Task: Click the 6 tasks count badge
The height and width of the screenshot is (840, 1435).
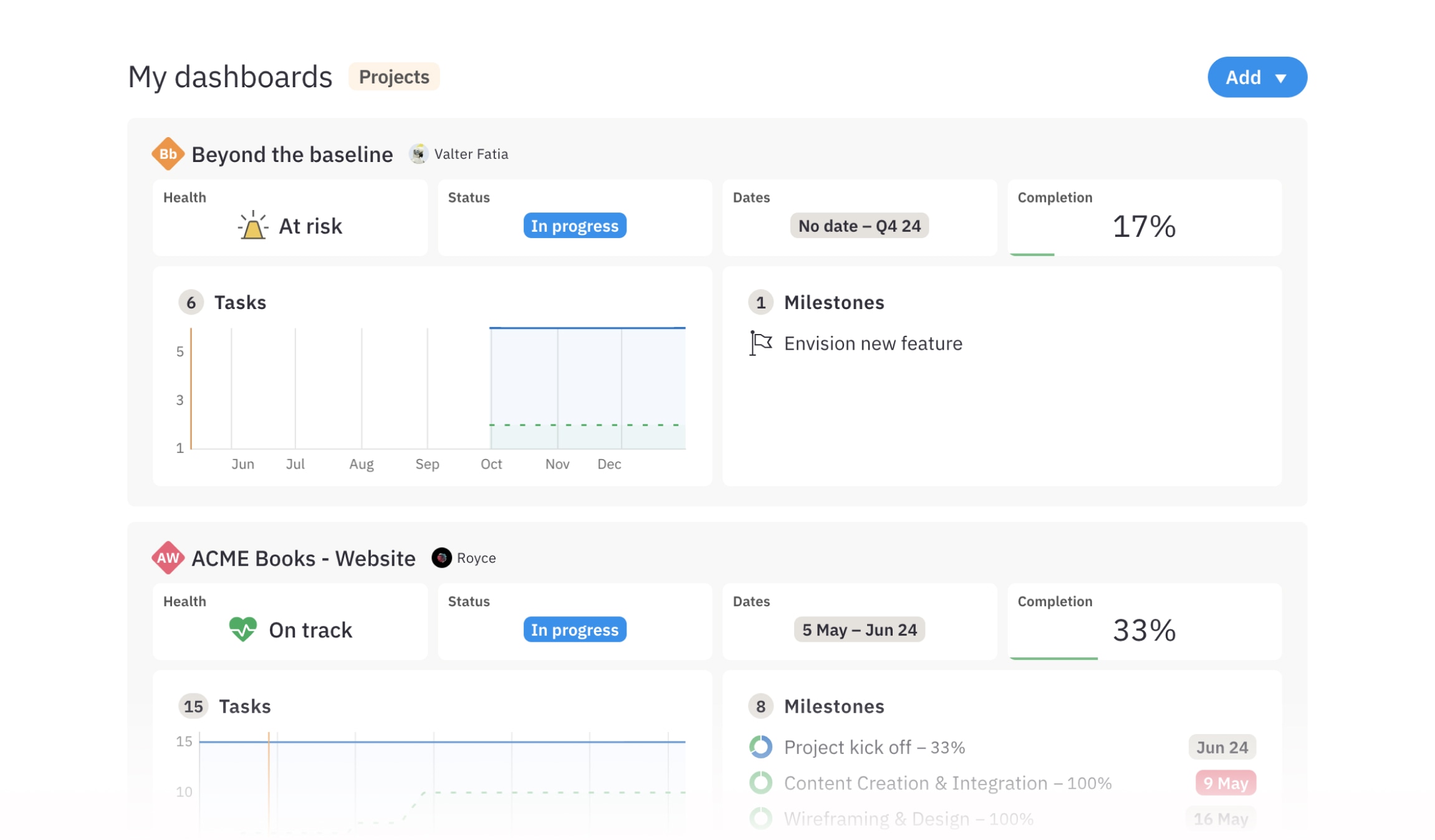Action: pos(191,302)
